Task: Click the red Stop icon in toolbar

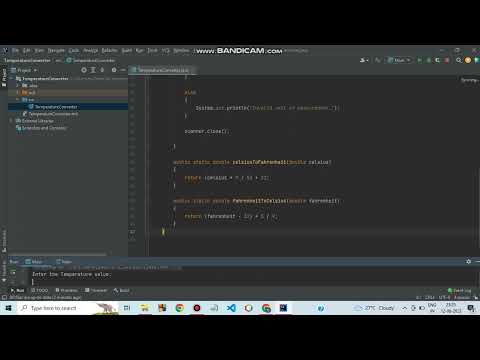Action: point(447,60)
